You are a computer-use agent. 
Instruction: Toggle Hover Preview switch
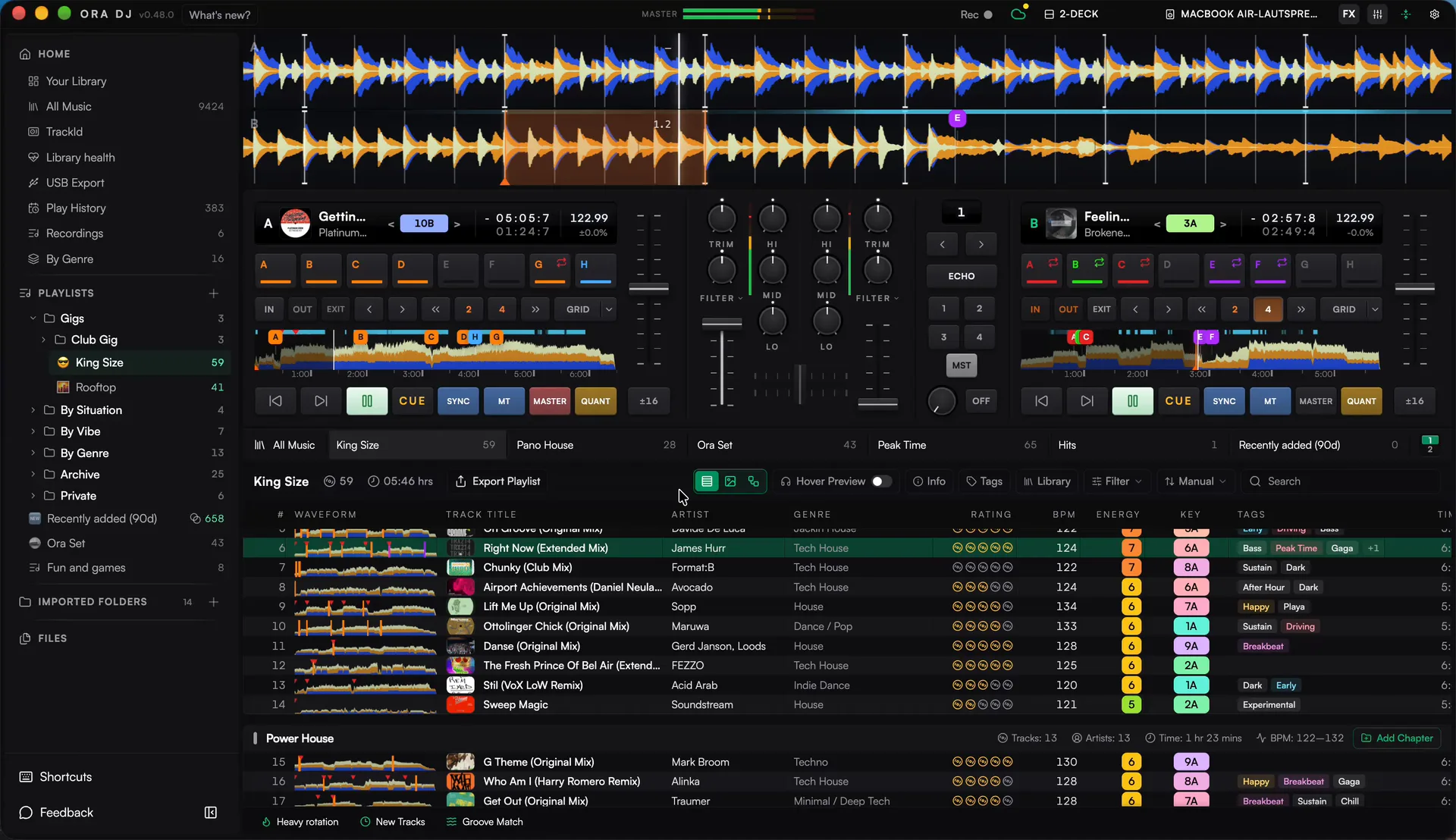tap(881, 481)
